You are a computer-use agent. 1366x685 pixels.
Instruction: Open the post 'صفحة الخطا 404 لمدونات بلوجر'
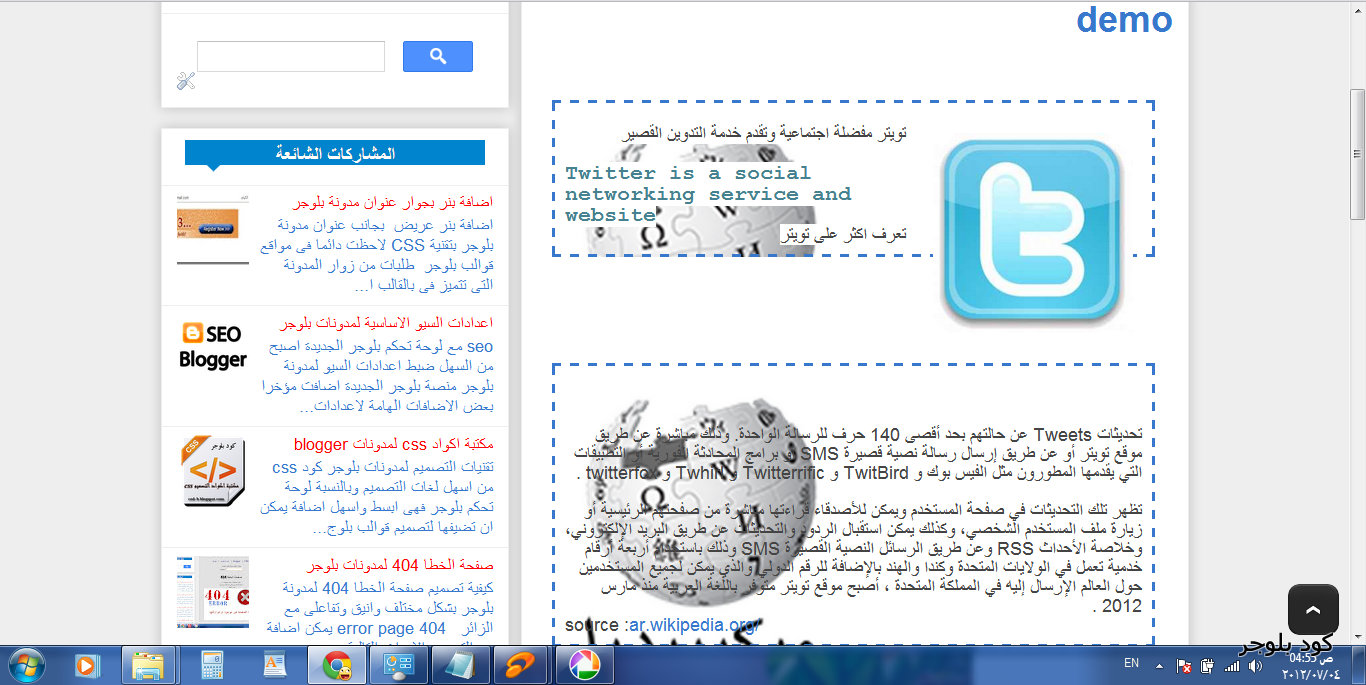(x=400, y=565)
